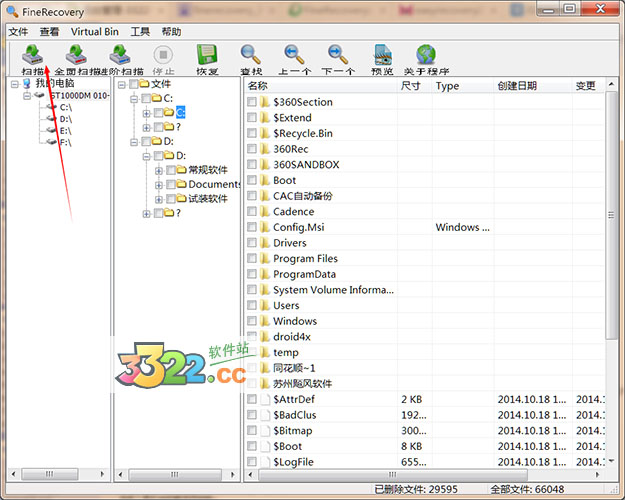Screen dimensions: 625x500
Task: Check the Program Files checkbox
Action: (x=252, y=258)
